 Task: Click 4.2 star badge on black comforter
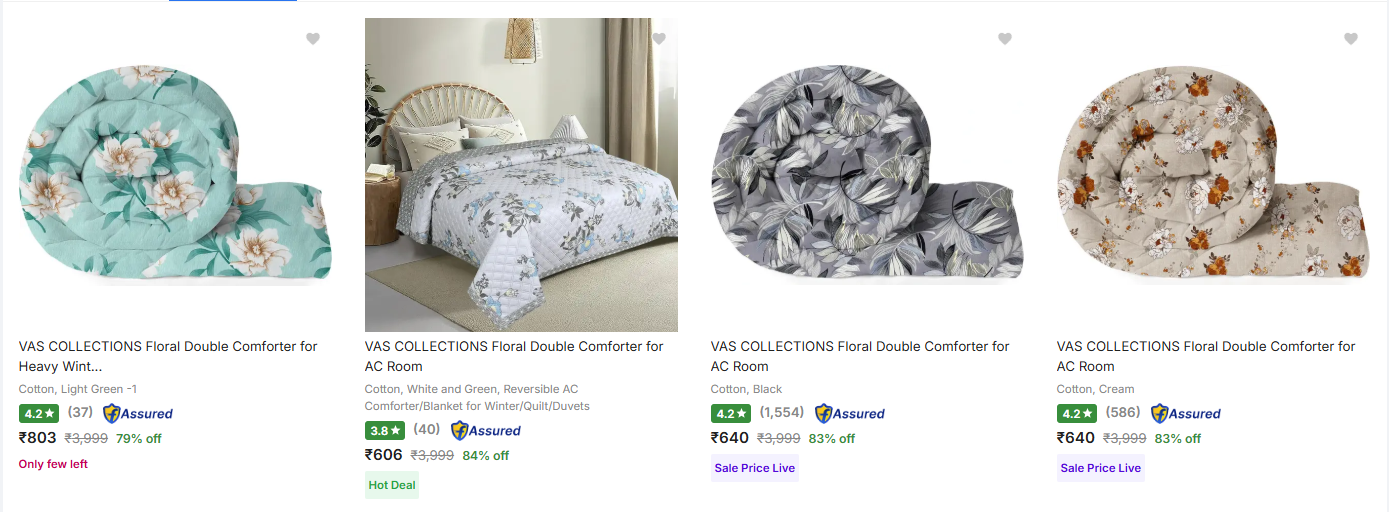pos(731,413)
